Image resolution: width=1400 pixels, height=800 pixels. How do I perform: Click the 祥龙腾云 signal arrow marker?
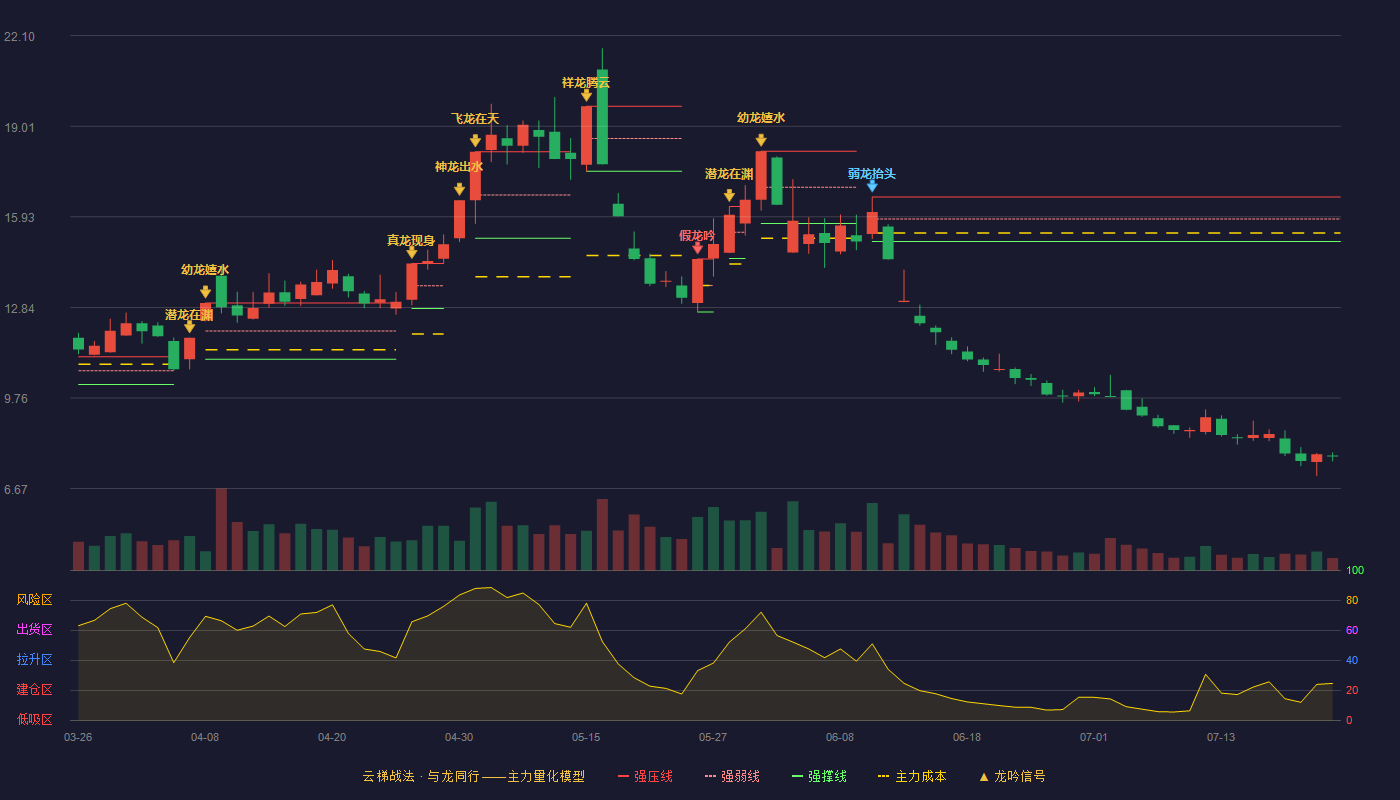(x=586, y=95)
